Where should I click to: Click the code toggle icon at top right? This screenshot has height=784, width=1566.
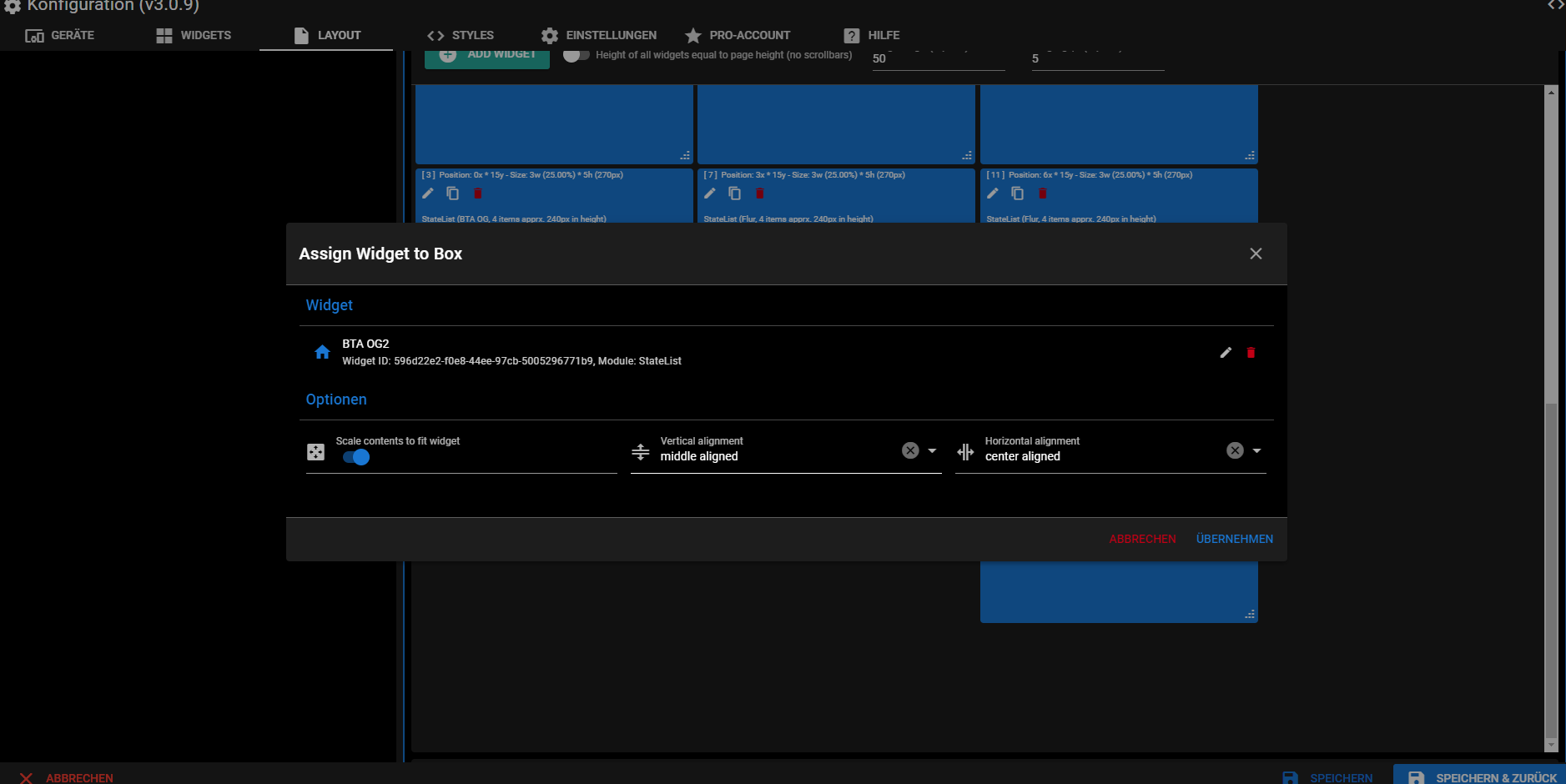click(1556, 5)
